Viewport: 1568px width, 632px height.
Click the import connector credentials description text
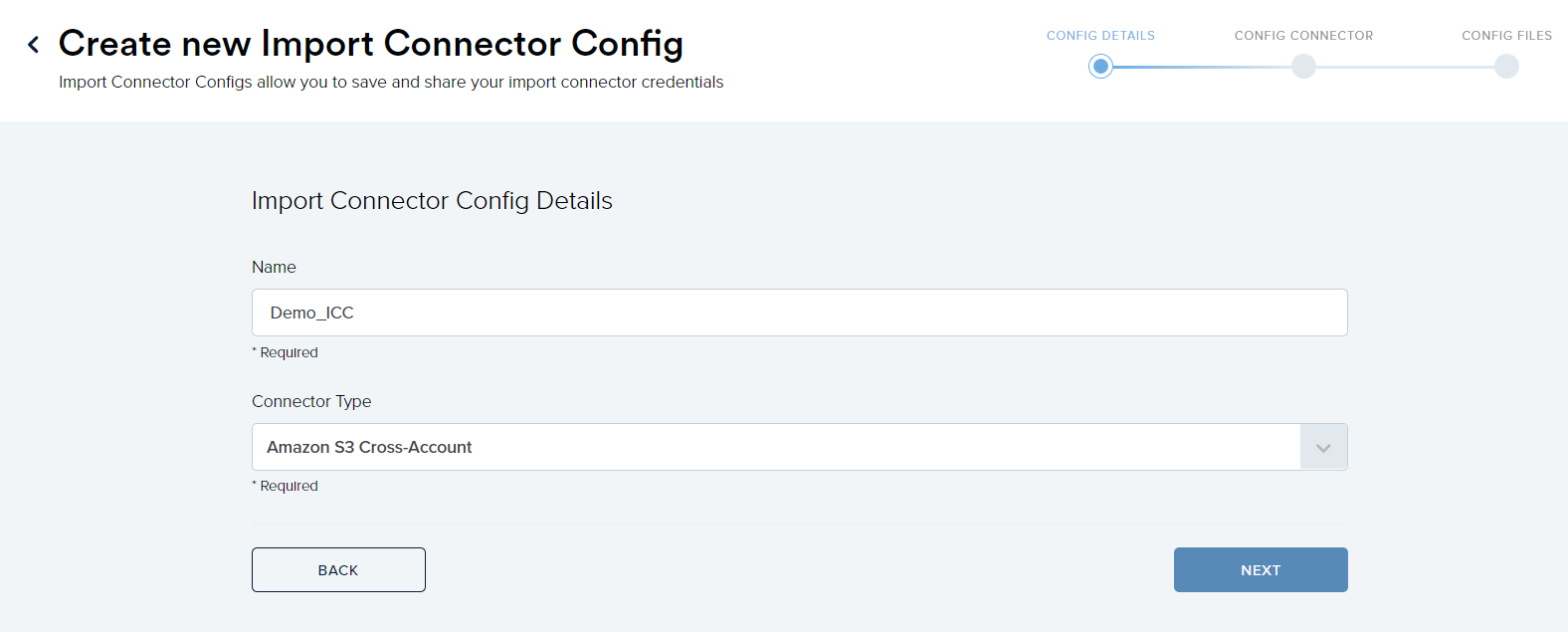(x=391, y=82)
